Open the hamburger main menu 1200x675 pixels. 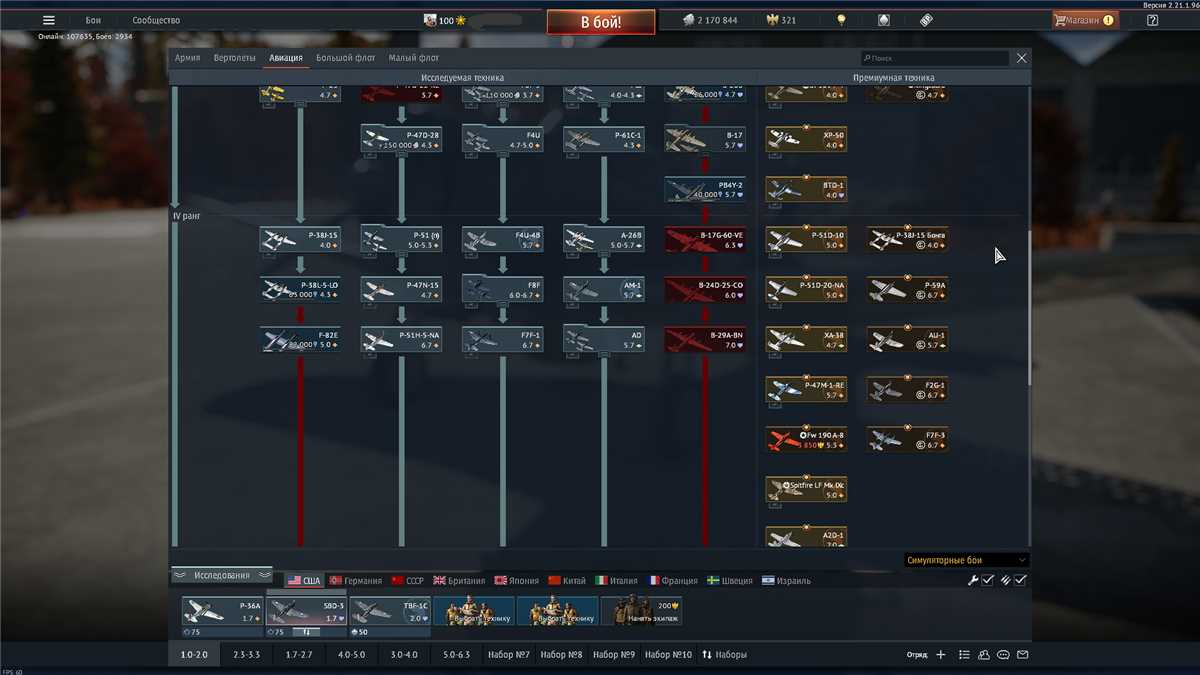[48, 20]
